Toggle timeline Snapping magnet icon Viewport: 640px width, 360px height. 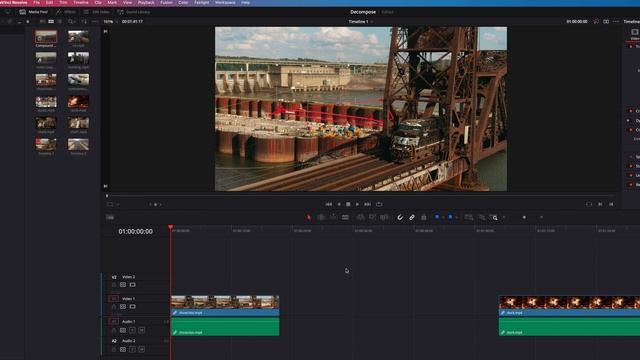coord(400,217)
